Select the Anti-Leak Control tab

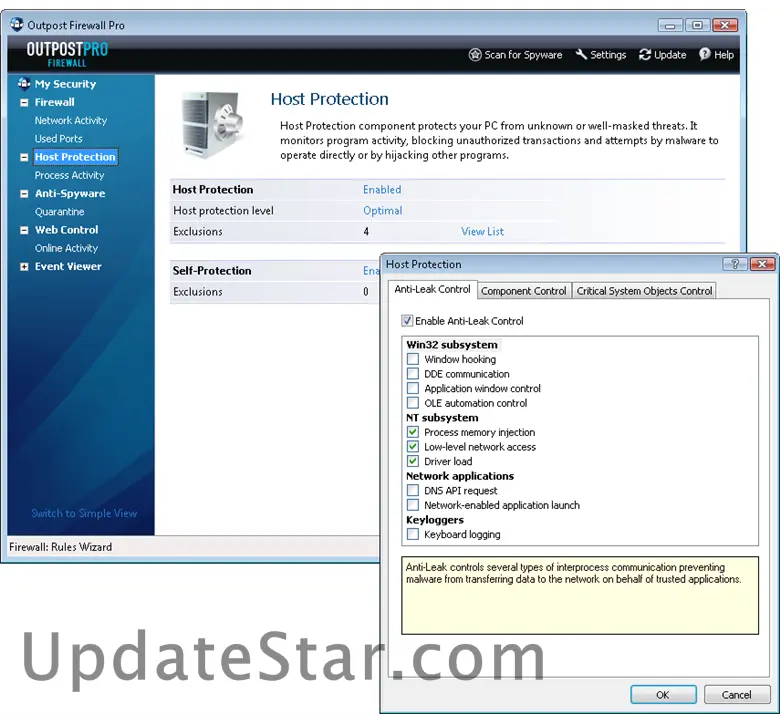pyautogui.click(x=432, y=290)
